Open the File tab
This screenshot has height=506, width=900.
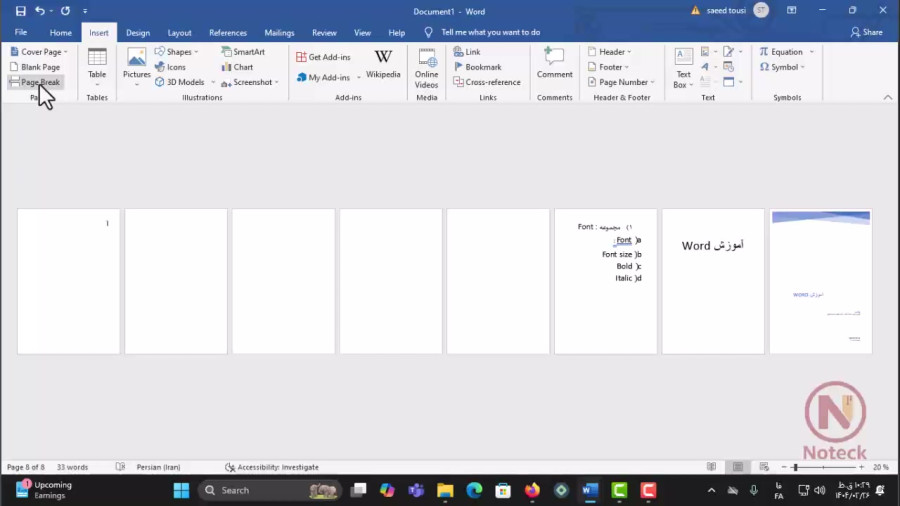[21, 33]
